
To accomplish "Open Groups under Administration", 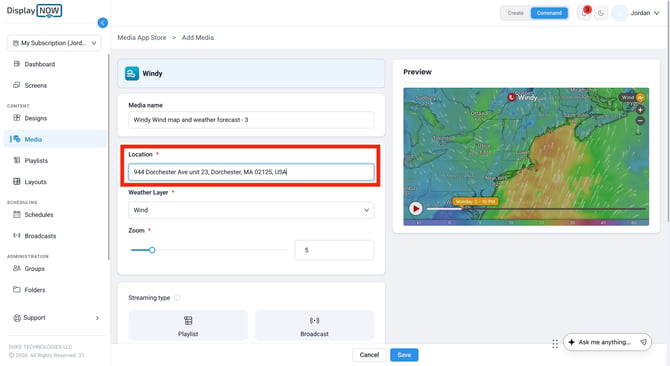I will pyautogui.click(x=34, y=269).
